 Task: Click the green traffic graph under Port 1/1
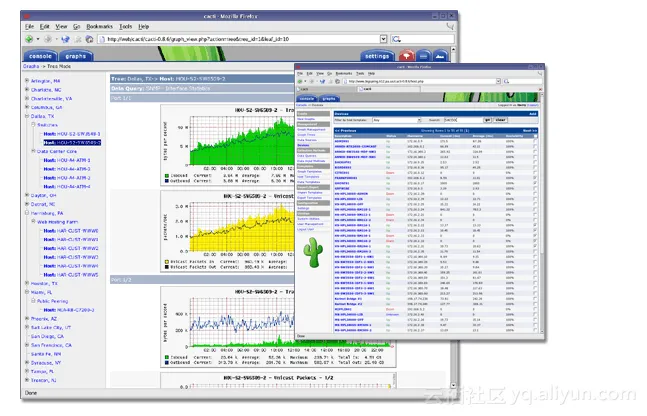(x=228, y=145)
